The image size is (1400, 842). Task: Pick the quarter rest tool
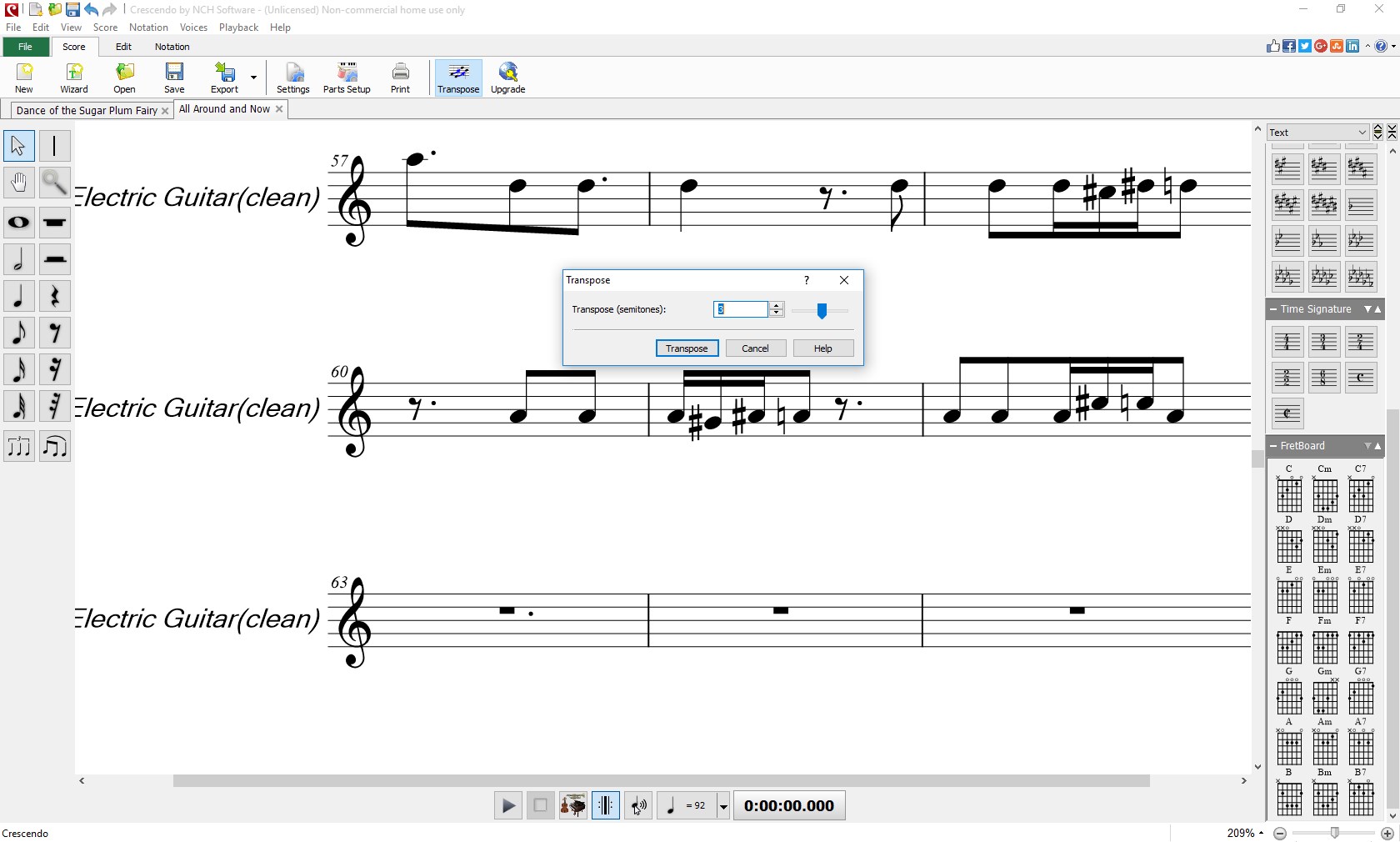tap(55, 296)
